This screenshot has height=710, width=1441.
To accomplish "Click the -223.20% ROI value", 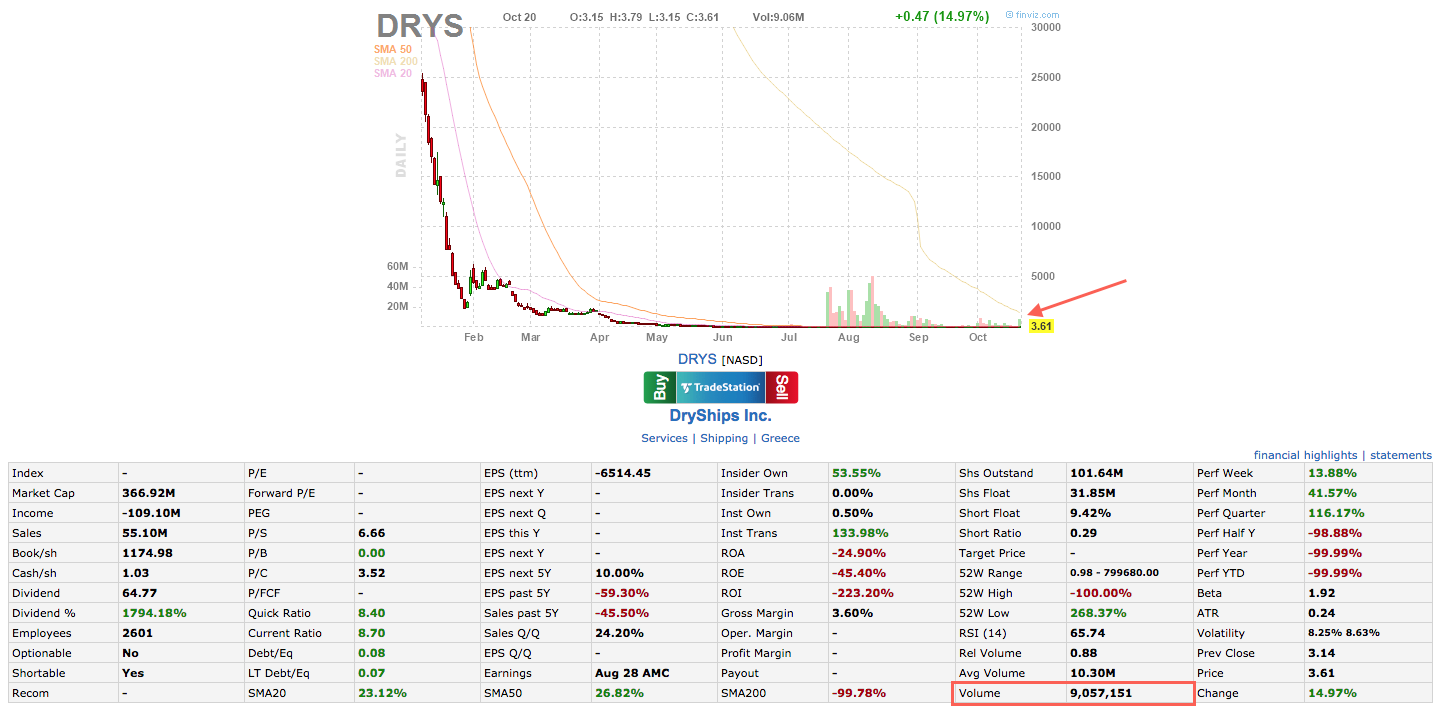I will tap(862, 593).
